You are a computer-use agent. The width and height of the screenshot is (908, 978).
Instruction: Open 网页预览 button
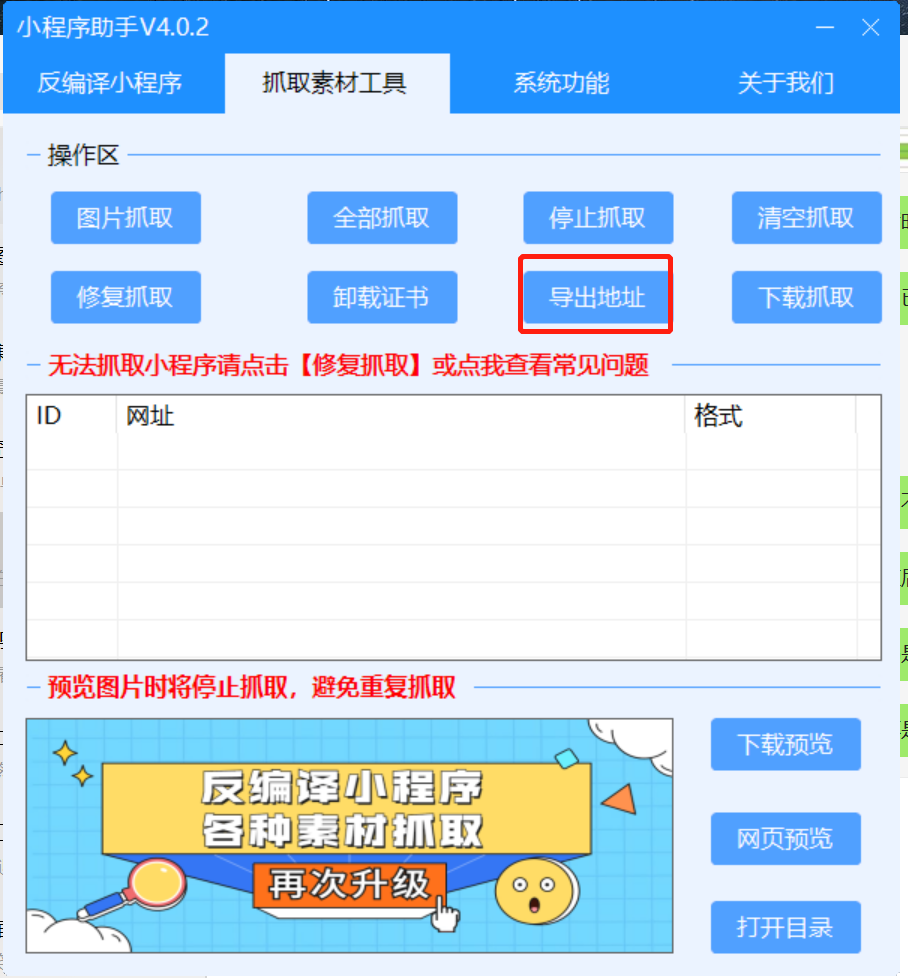[x=786, y=838]
